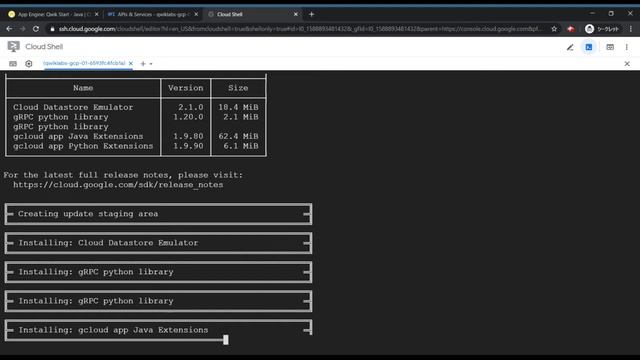Click the 'Name' column header
The width and height of the screenshot is (640, 360).
[83, 88]
